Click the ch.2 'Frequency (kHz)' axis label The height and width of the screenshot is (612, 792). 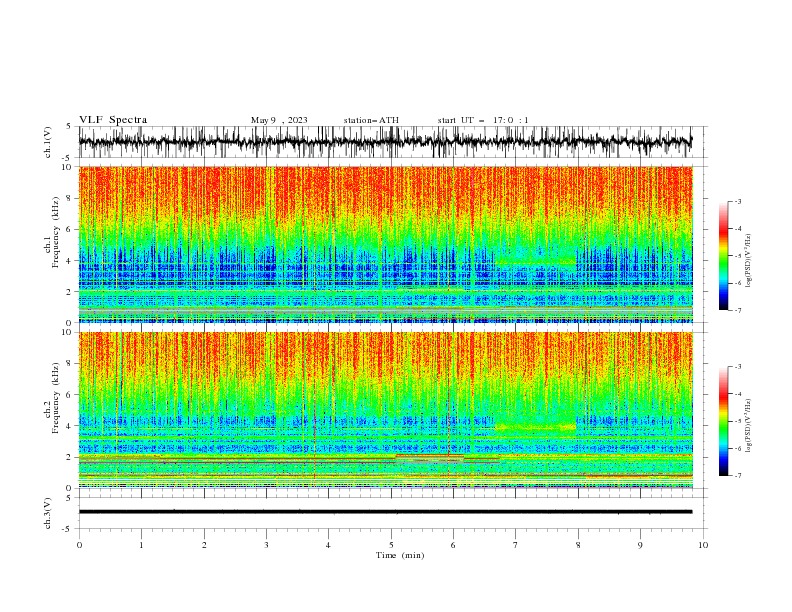[57, 398]
